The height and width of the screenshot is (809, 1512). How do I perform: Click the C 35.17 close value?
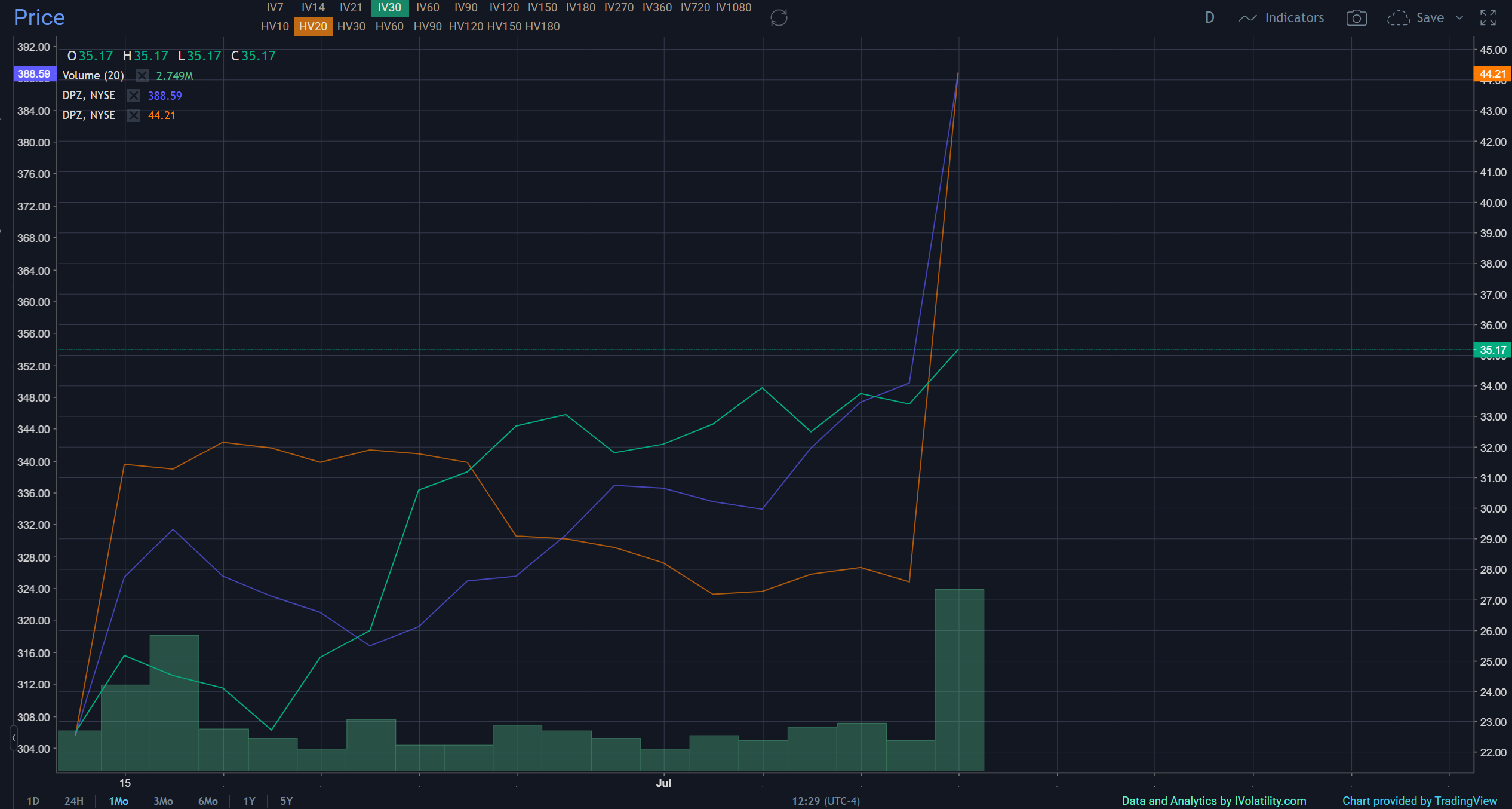253,56
